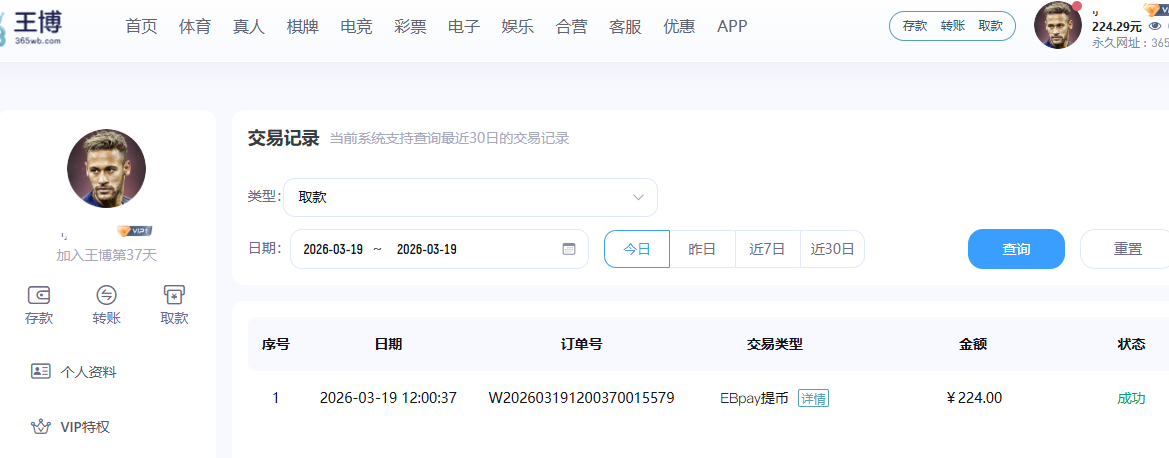Click top-right user avatar

(1057, 25)
